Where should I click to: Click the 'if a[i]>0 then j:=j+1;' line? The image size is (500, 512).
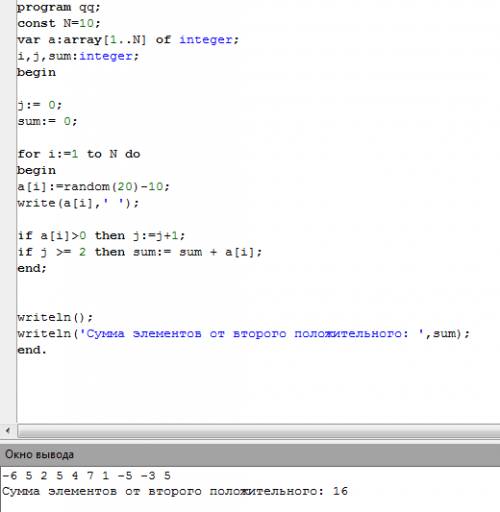coord(101,235)
